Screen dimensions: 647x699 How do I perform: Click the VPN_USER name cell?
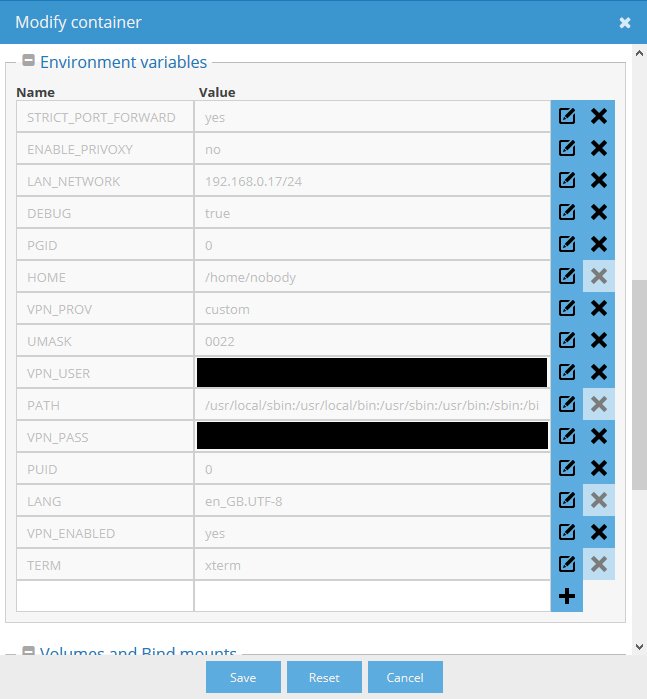pyautogui.click(x=105, y=372)
